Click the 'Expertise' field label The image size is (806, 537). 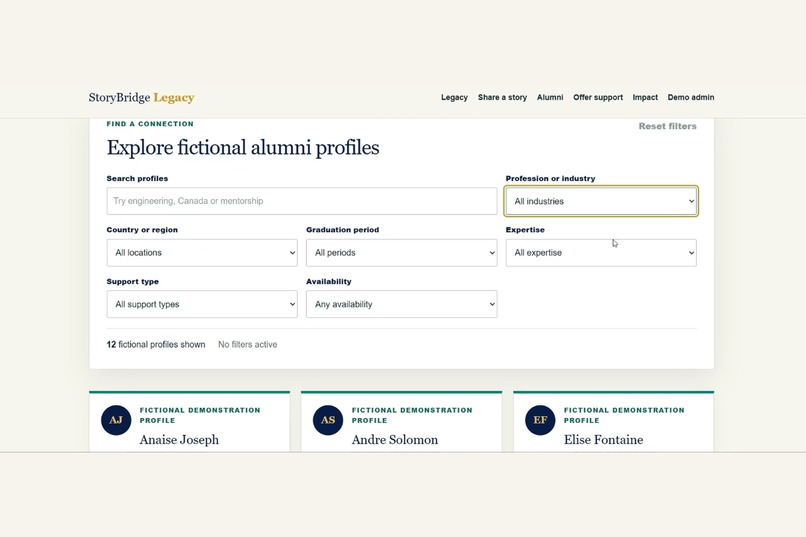pyautogui.click(x=525, y=230)
